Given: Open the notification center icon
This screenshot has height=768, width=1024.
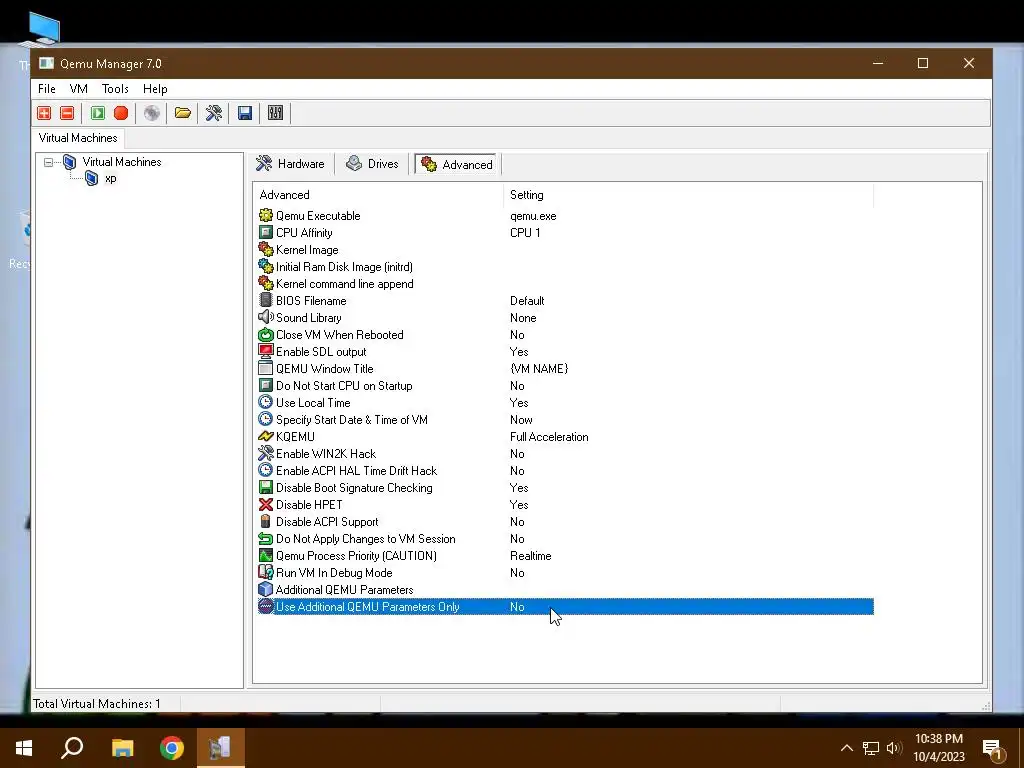Looking at the screenshot, I should [x=992, y=750].
